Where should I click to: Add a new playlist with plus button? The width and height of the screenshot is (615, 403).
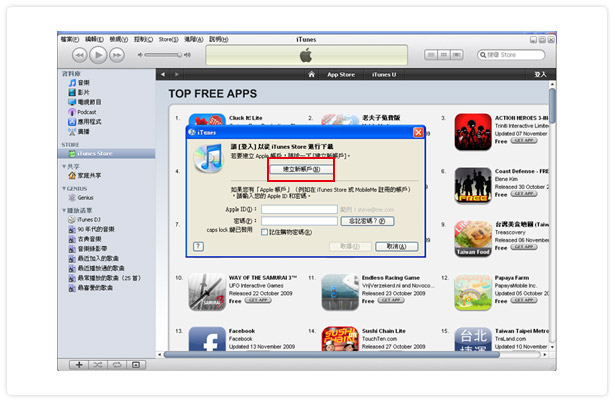(79, 365)
